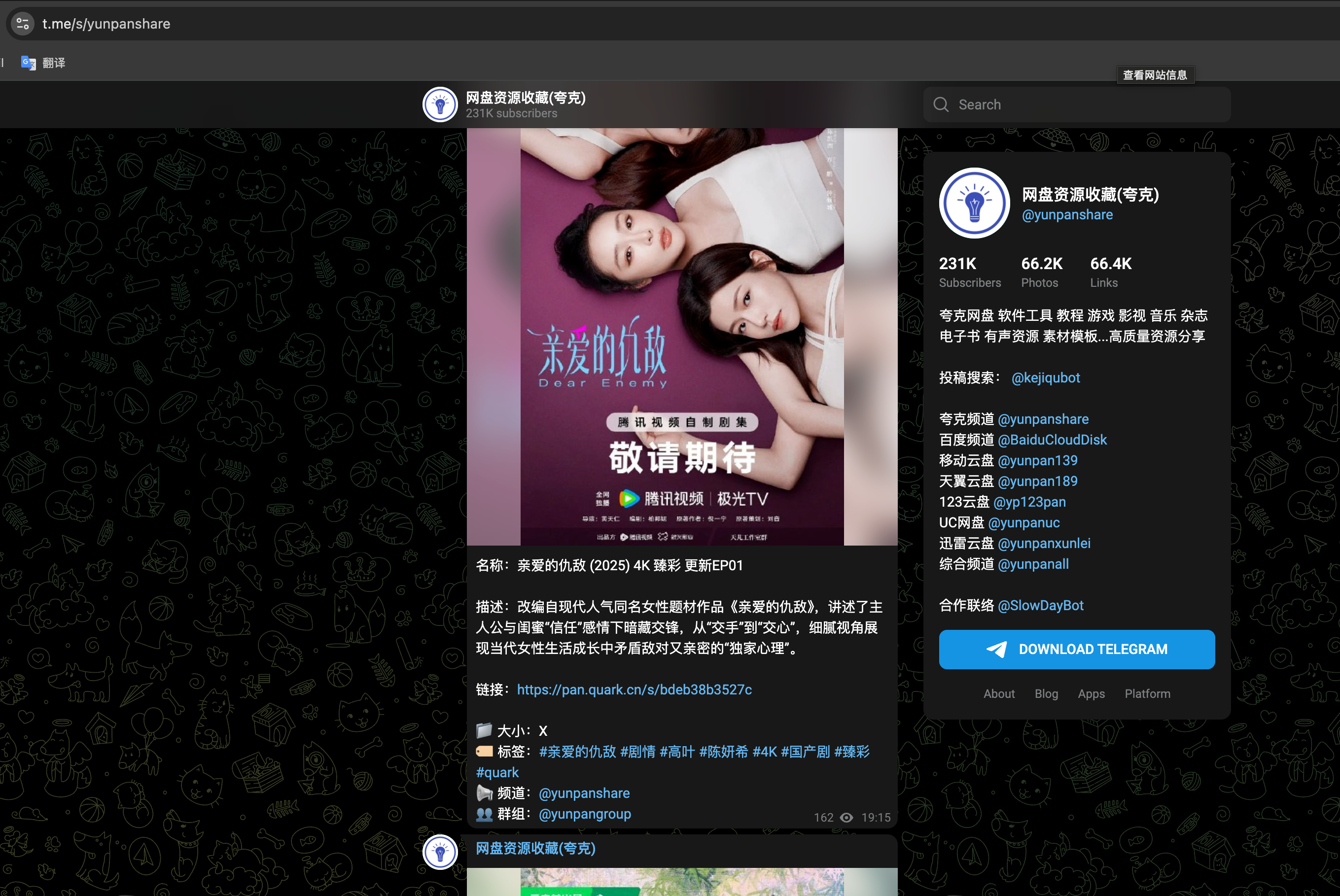This screenshot has width=1340, height=896.
Task: Click the magnifier icon in Search box
Action: 940,104
